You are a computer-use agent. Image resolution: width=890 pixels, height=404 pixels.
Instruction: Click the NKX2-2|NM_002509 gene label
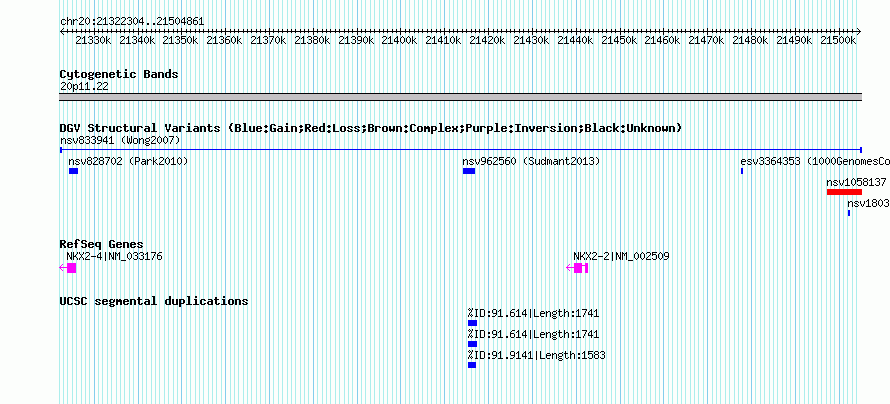point(621,256)
